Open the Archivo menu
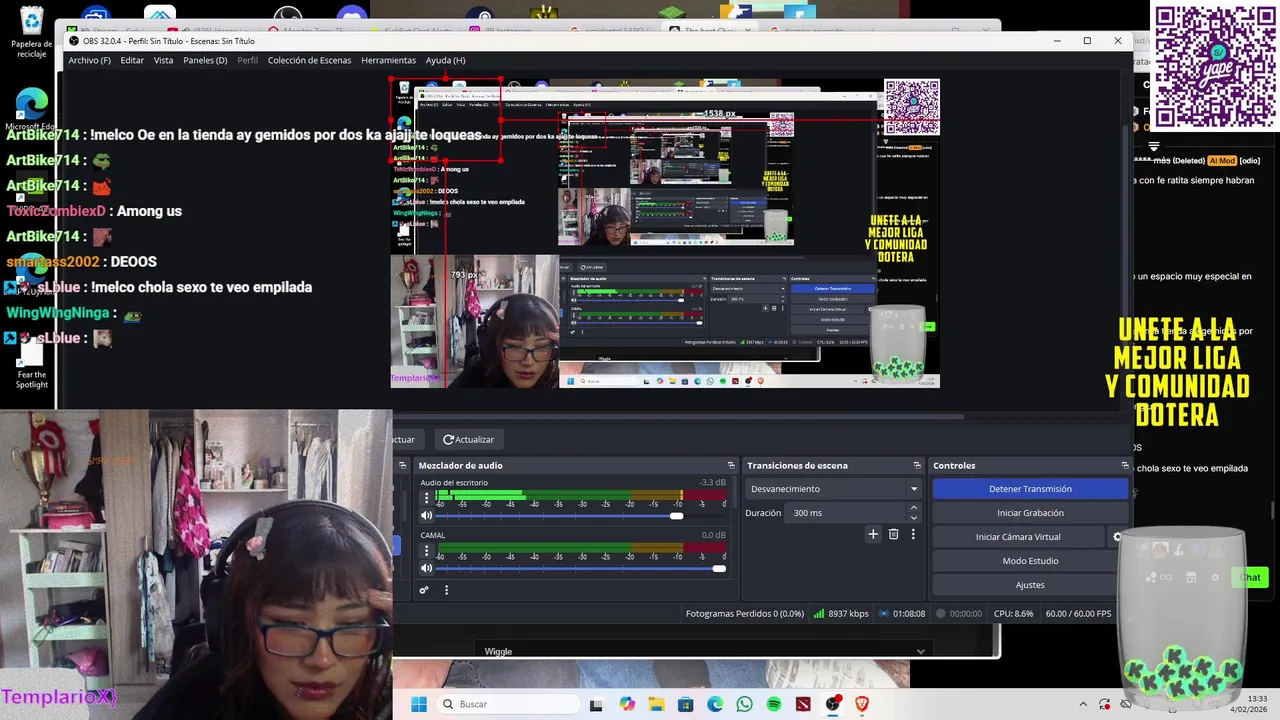 tap(89, 60)
